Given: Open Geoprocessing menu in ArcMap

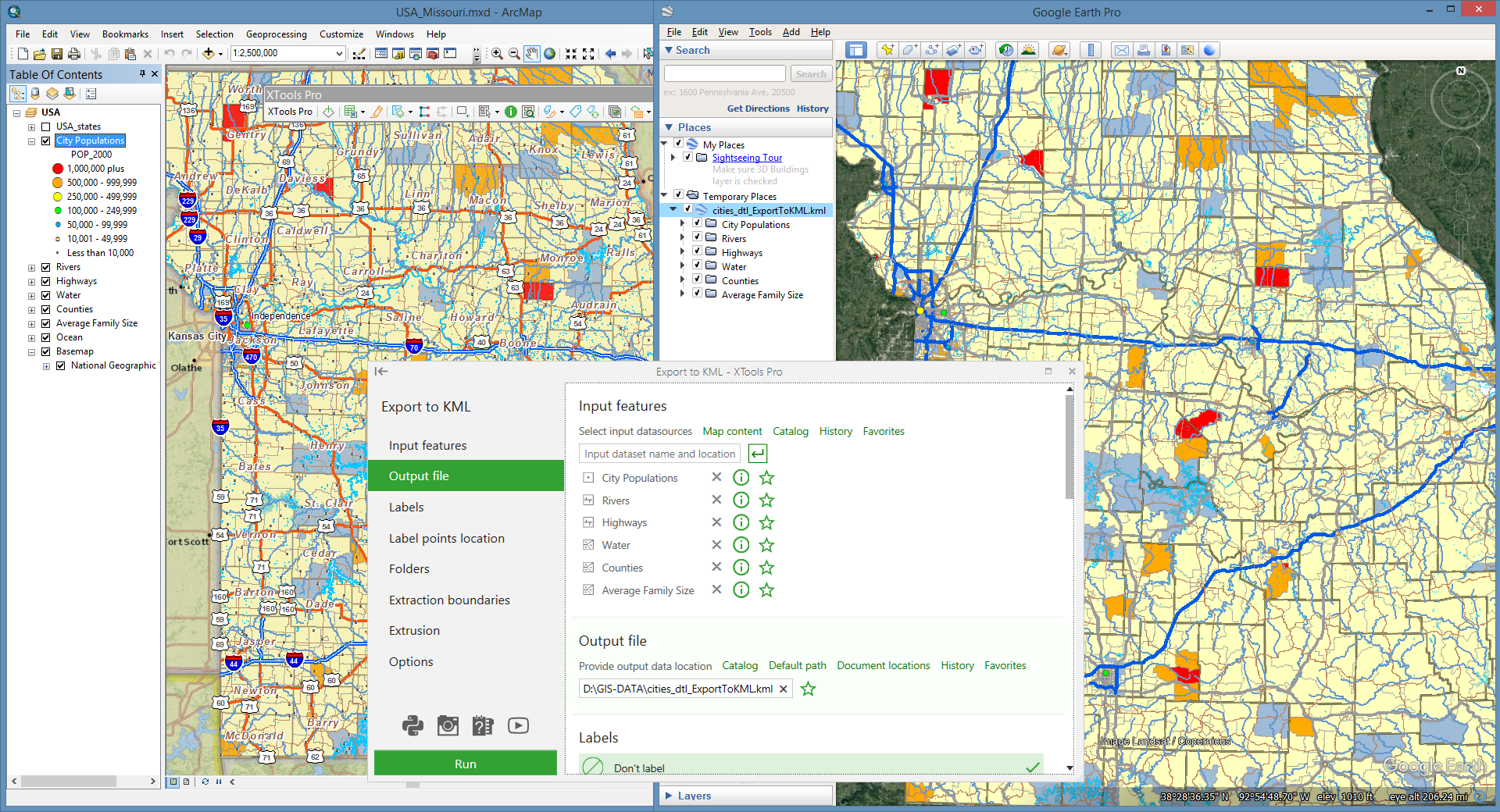Looking at the screenshot, I should 277,34.
